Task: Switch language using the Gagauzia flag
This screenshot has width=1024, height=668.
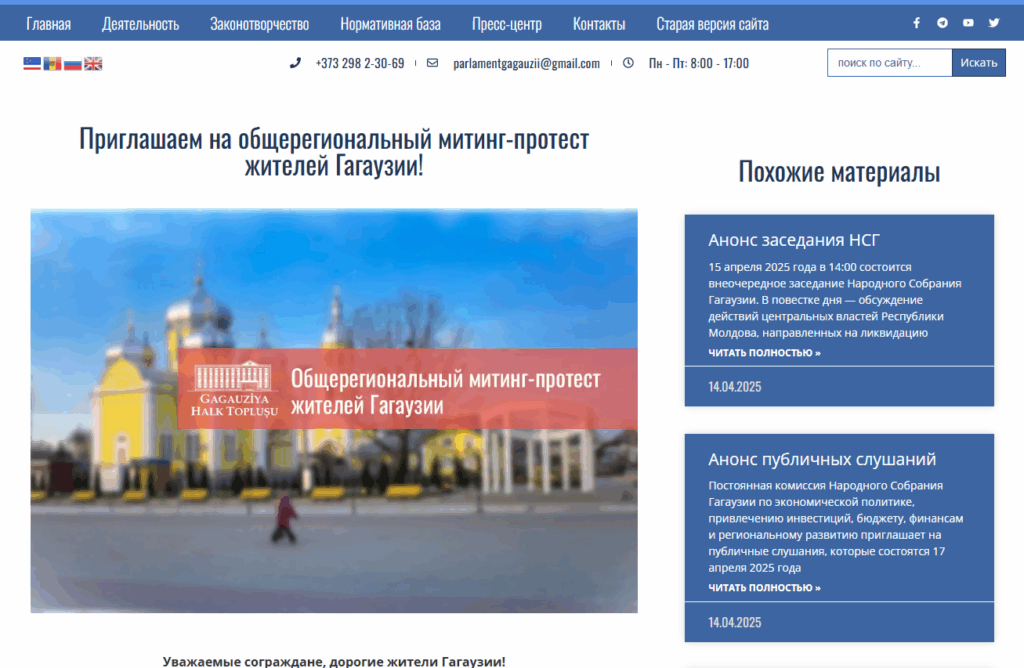Action: coord(32,63)
